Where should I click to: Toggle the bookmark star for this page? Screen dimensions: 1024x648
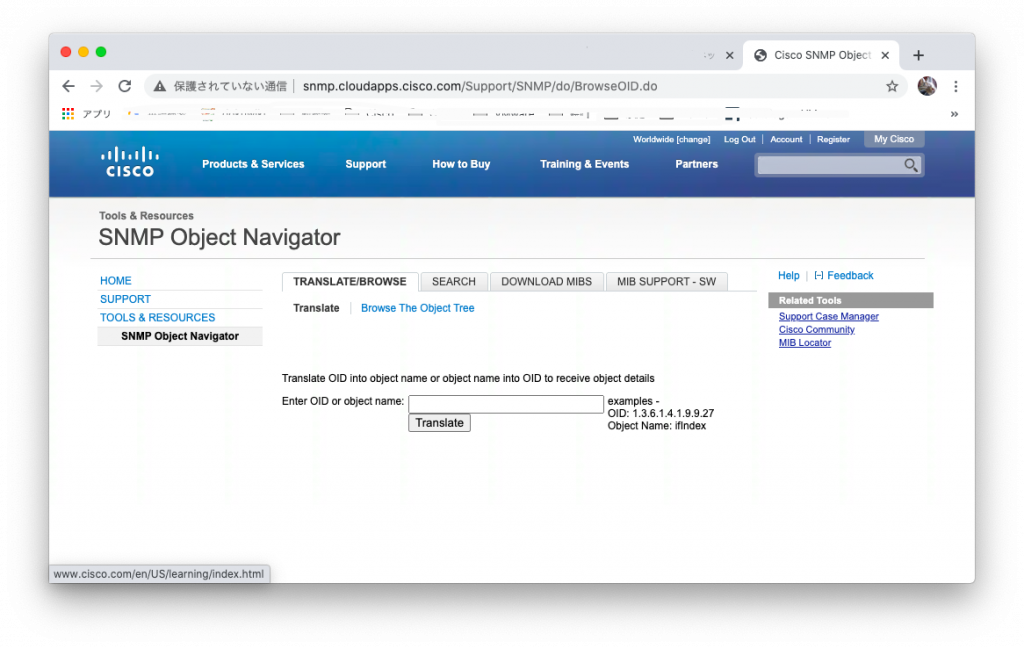pos(892,86)
